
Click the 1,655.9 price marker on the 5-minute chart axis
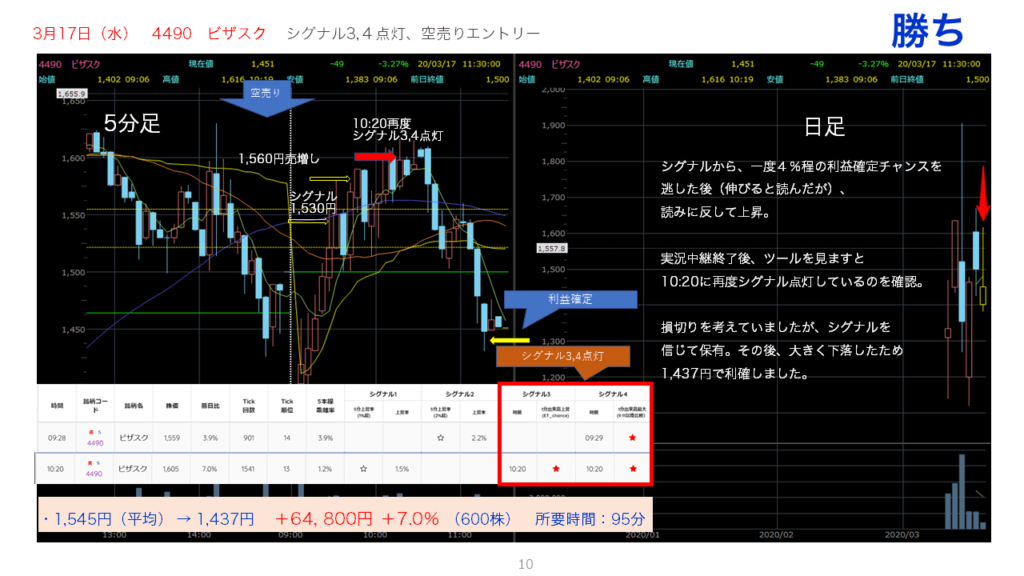(x=71, y=93)
